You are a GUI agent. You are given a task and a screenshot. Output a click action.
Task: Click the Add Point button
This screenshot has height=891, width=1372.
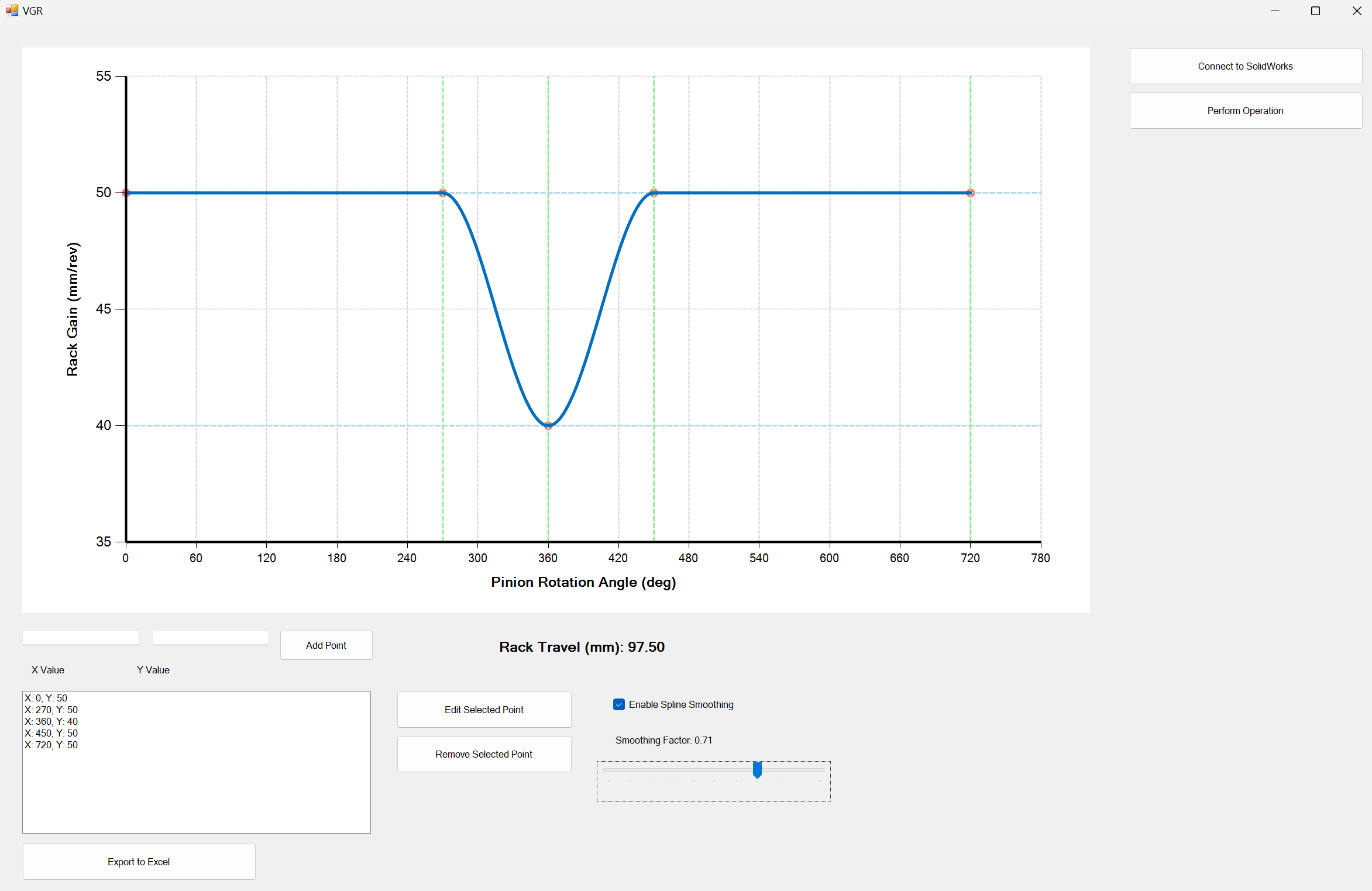pos(326,645)
